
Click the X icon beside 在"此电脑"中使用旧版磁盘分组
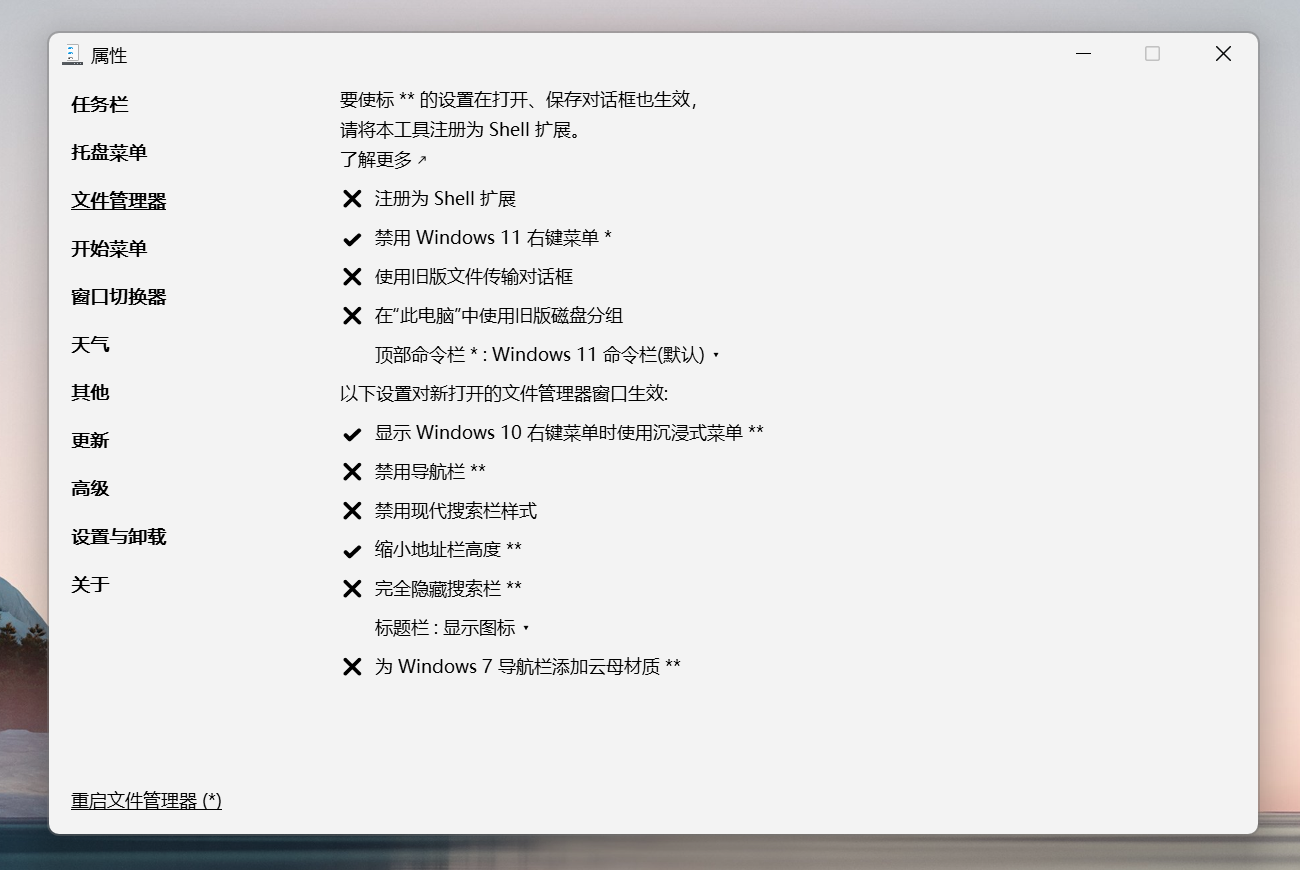pos(352,316)
